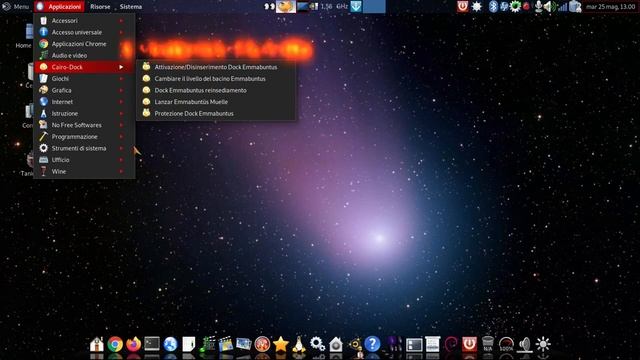This screenshot has width=640, height=360.
Task: Click the microphone icon in top panel
Action: 539,6
